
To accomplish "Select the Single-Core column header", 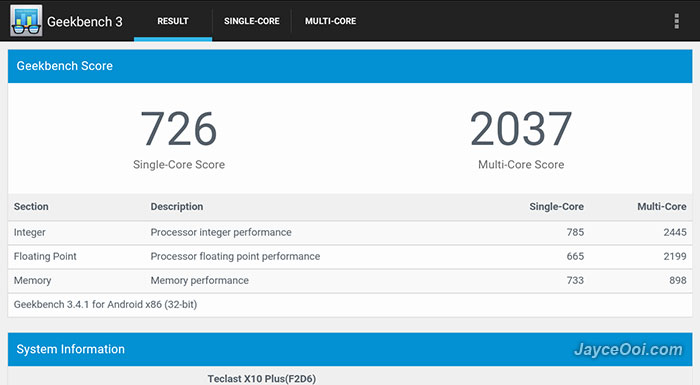I will [556, 206].
